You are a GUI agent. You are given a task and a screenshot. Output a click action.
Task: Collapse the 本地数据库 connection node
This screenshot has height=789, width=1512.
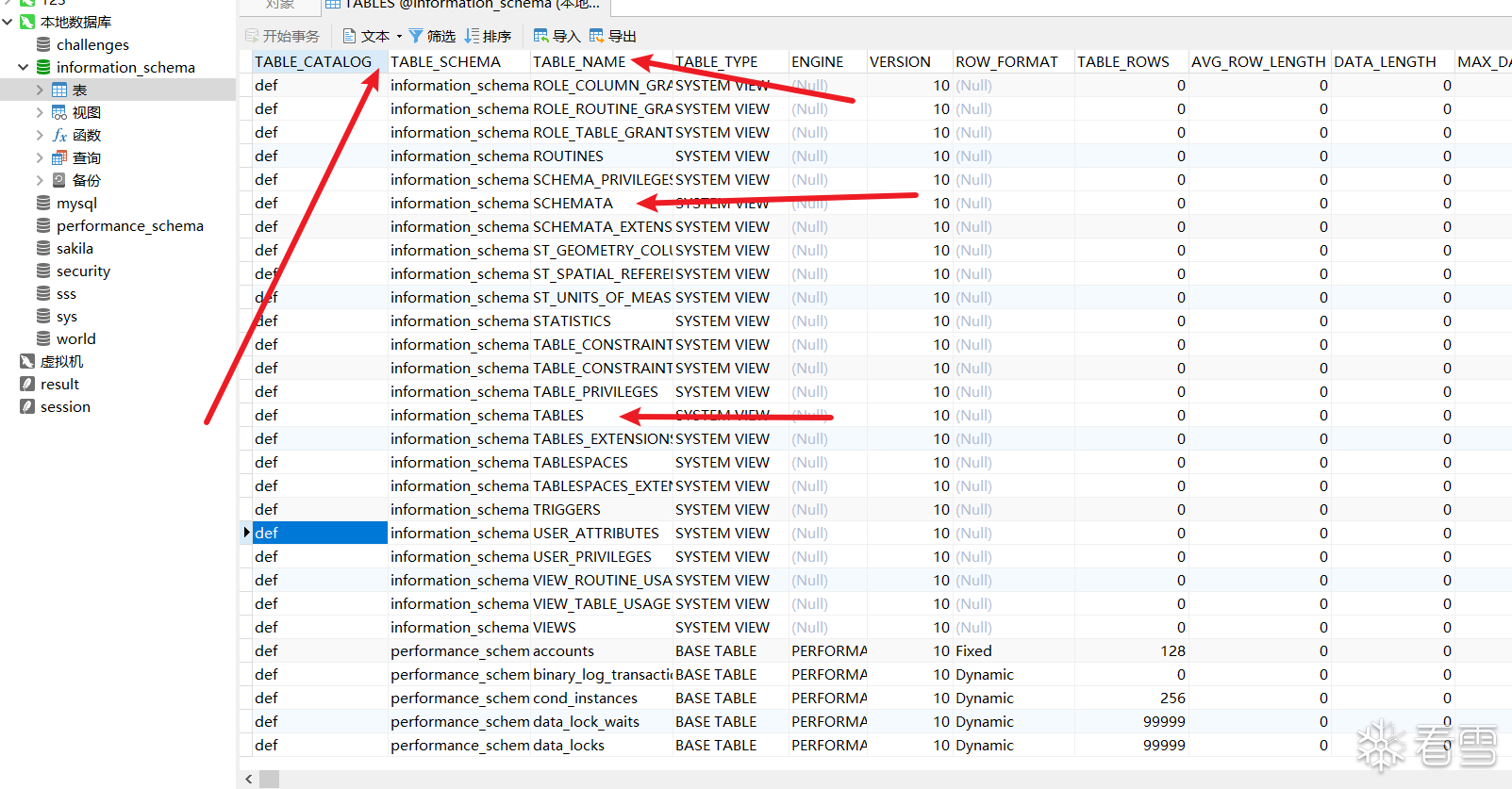tap(8, 22)
